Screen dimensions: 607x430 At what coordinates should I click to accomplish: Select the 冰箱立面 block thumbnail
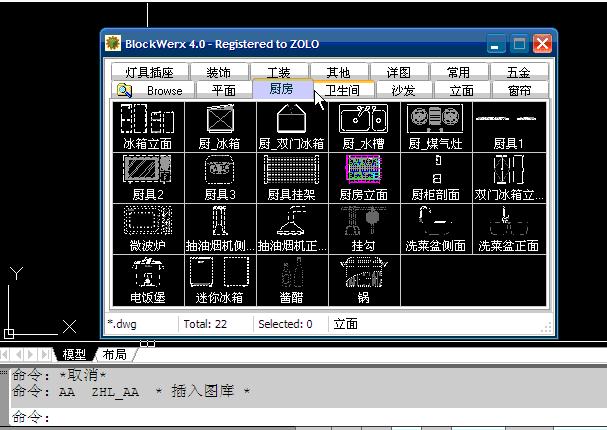(148, 127)
